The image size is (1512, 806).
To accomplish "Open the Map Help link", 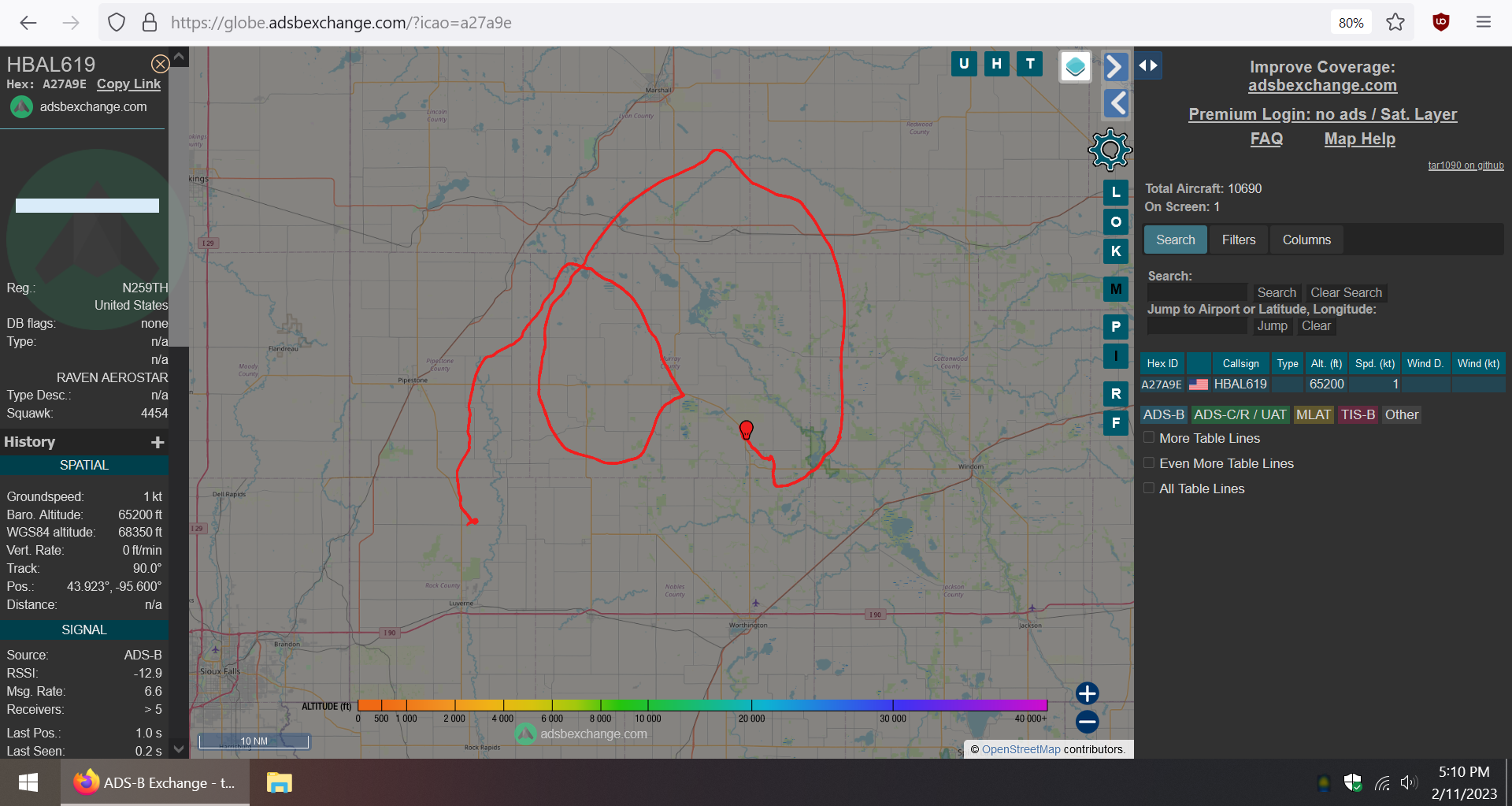I will (1359, 139).
